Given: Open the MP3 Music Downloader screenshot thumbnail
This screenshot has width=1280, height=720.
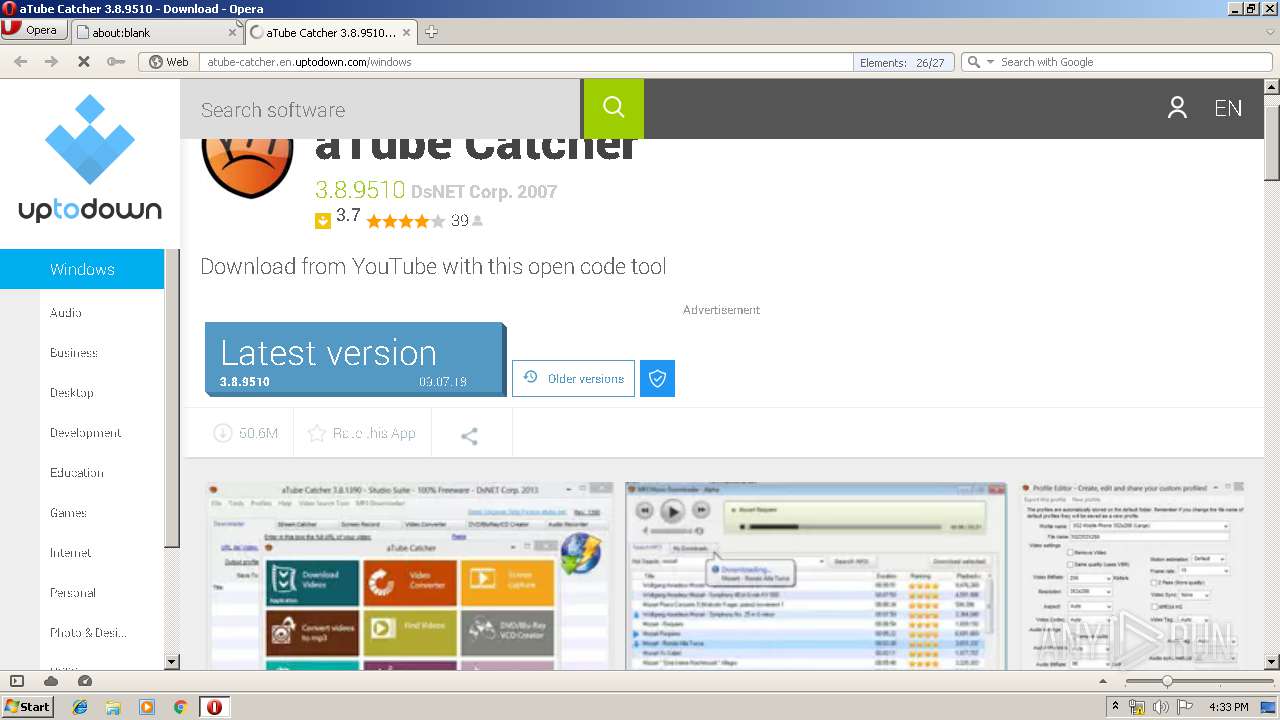Looking at the screenshot, I should [x=815, y=575].
